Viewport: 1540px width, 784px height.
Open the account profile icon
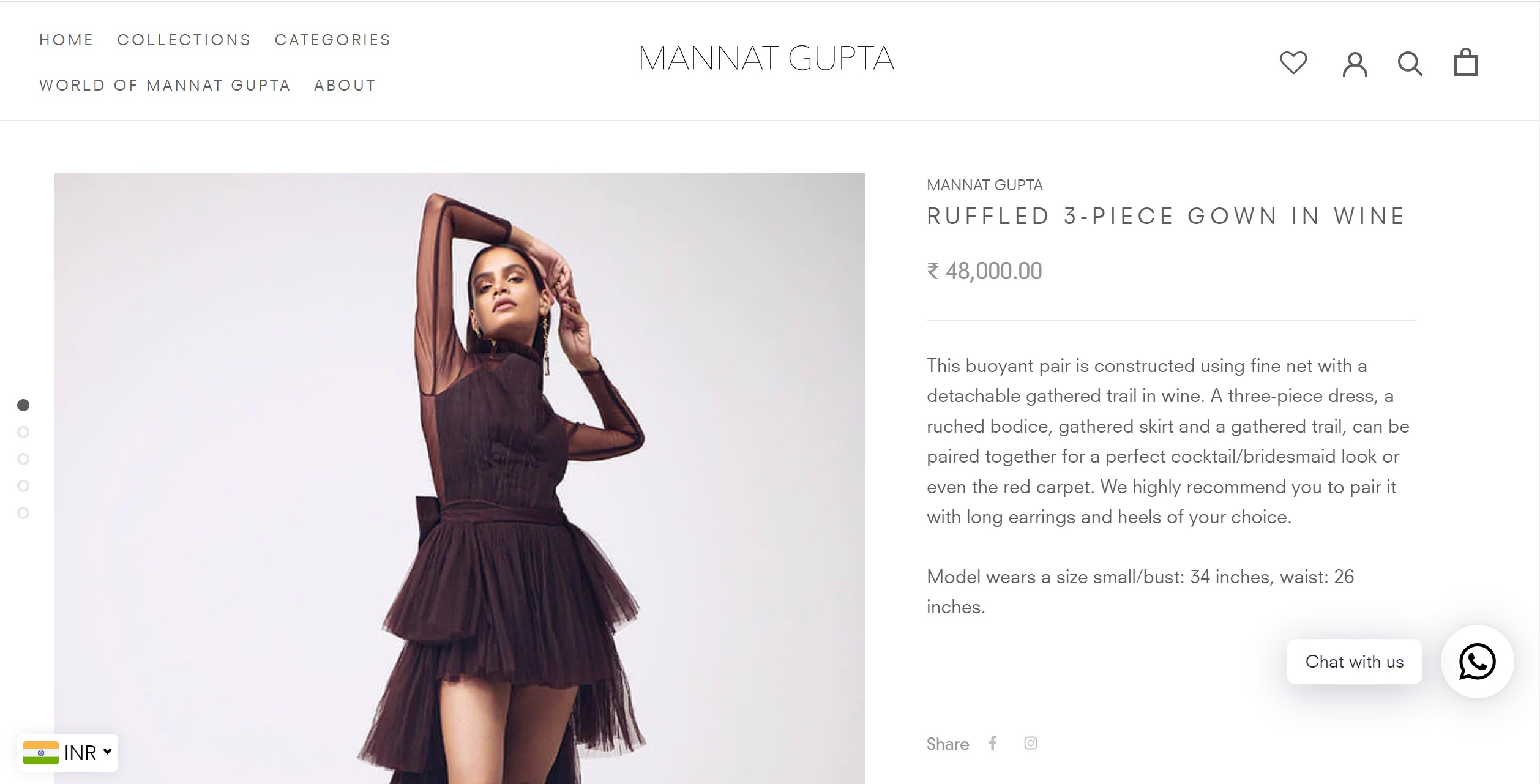(1355, 64)
